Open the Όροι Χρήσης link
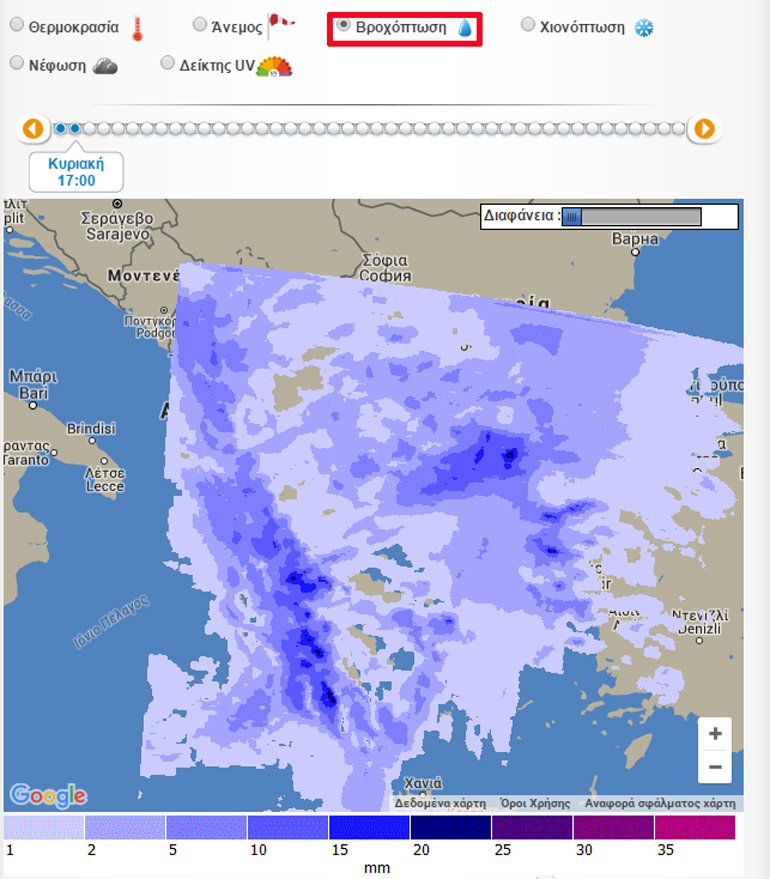 (x=537, y=803)
